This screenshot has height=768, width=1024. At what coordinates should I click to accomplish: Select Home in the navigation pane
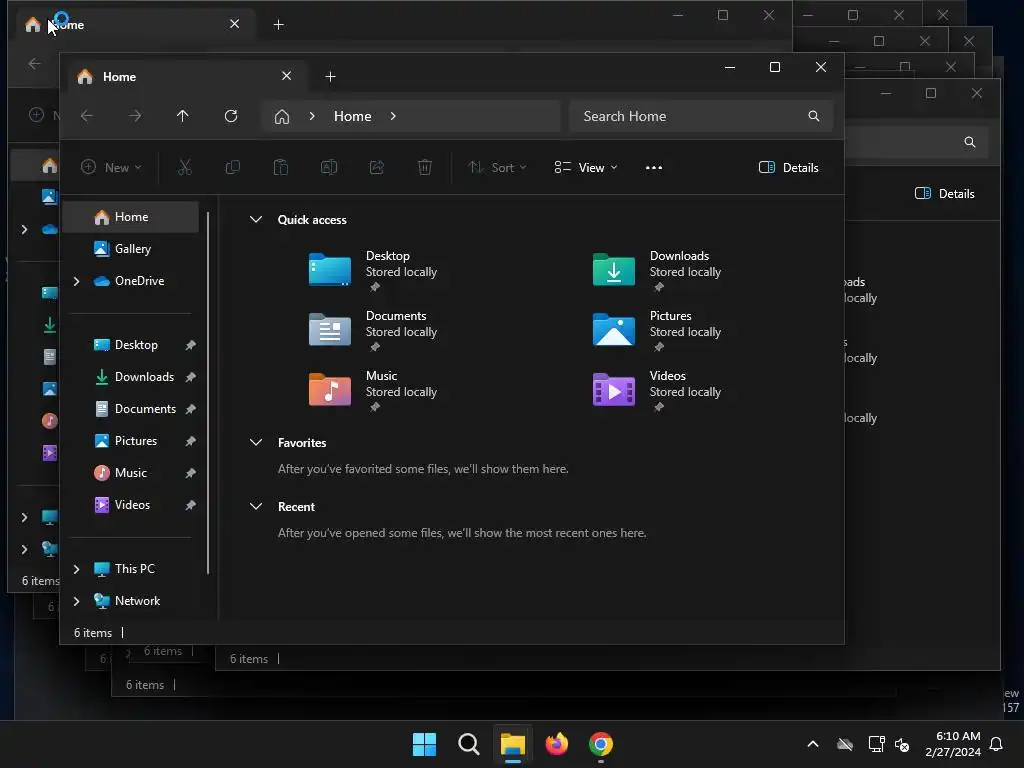pyautogui.click(x=131, y=217)
